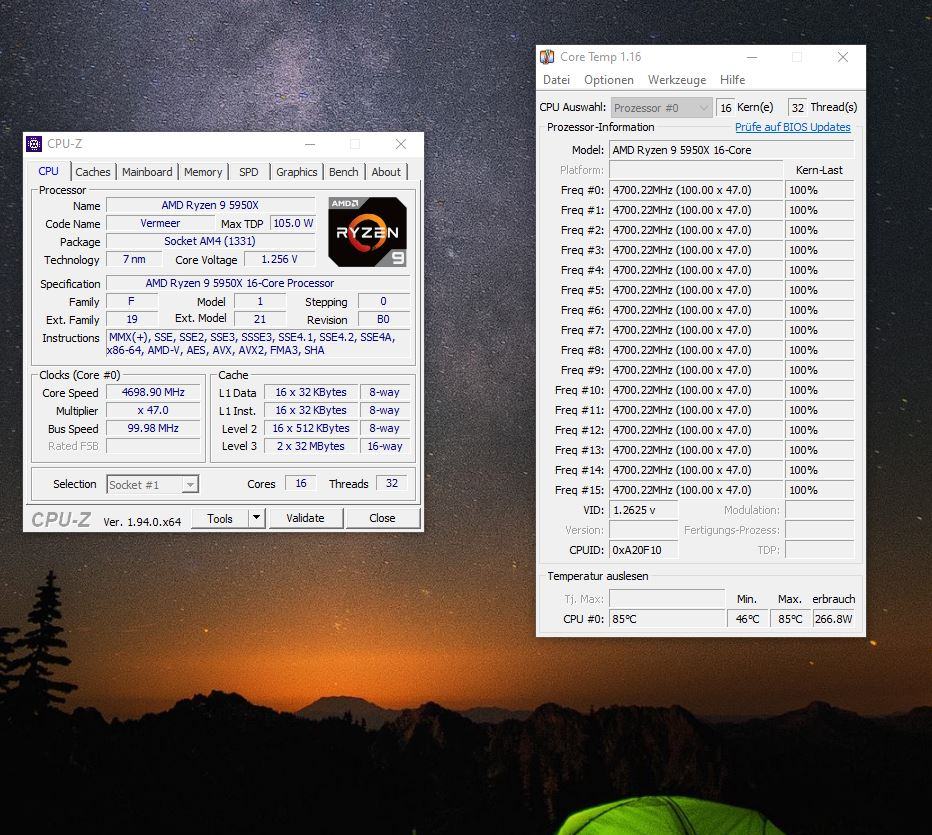Click the VID value 1.2625 v

click(644, 510)
